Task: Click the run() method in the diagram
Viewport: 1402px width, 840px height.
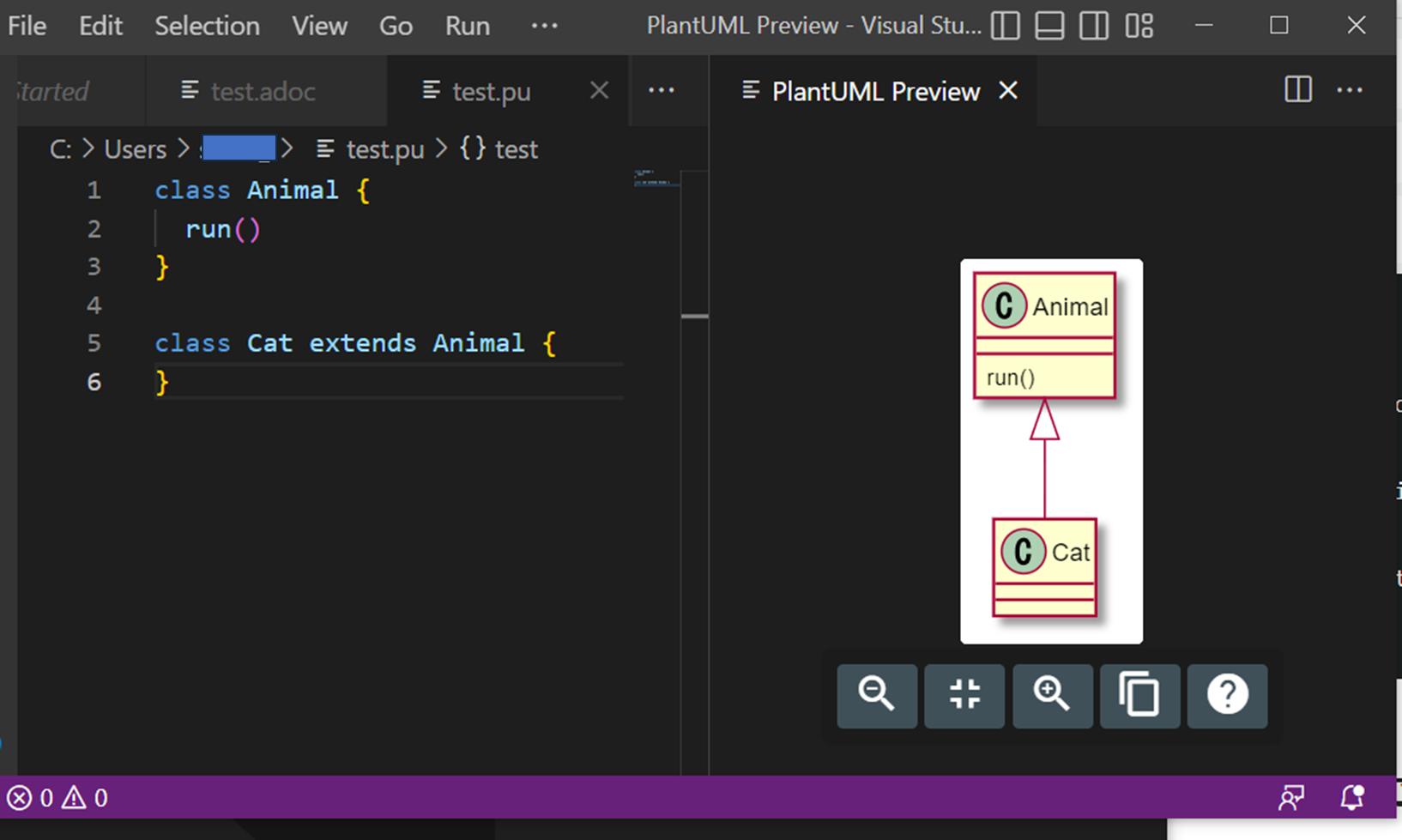Action: 1010,378
